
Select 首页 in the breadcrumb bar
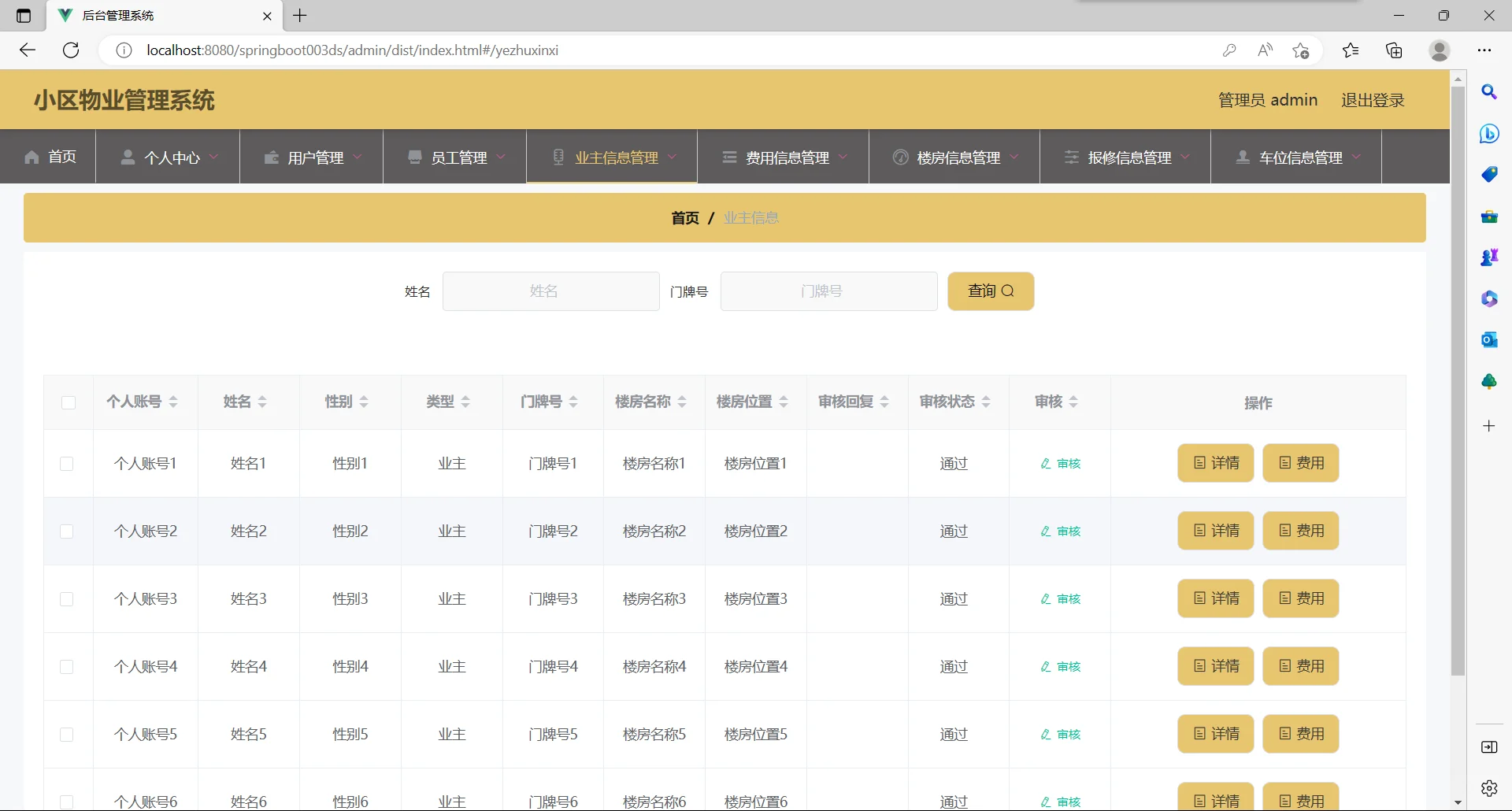click(x=684, y=218)
